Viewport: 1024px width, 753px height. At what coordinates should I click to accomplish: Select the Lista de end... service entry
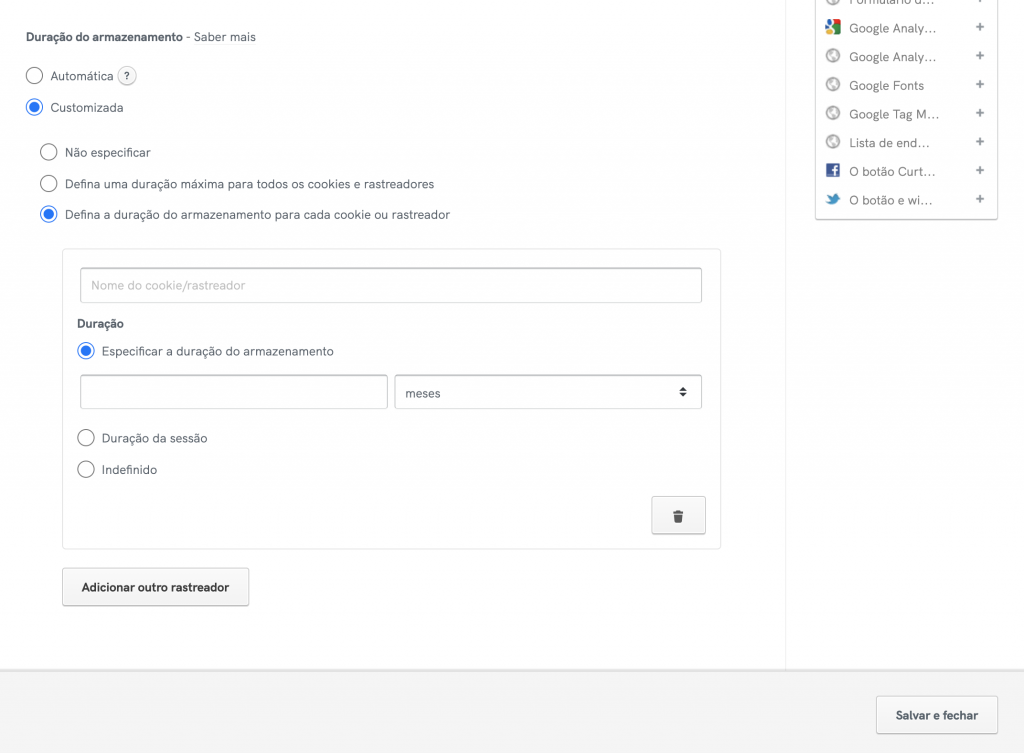point(889,143)
